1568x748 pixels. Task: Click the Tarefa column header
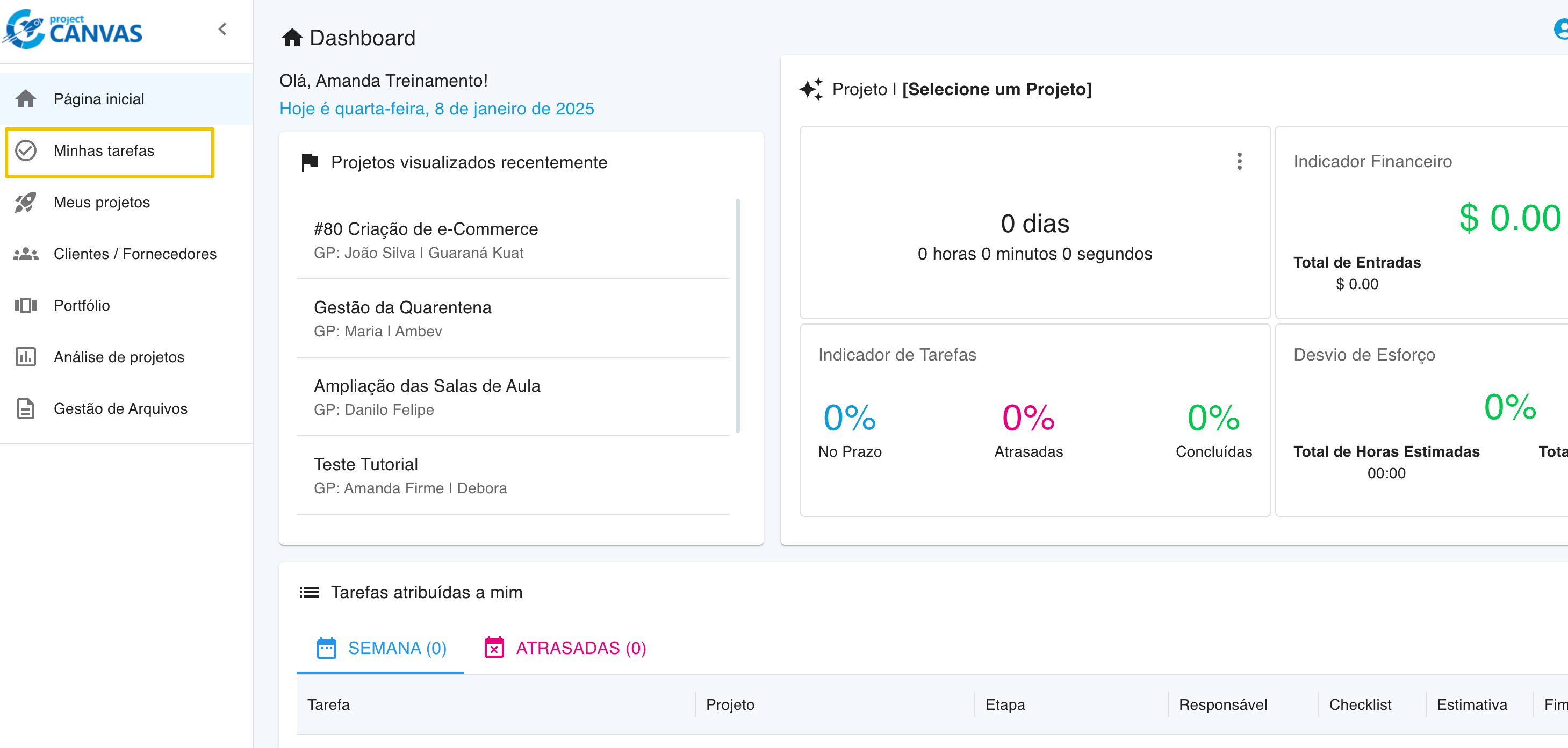329,704
